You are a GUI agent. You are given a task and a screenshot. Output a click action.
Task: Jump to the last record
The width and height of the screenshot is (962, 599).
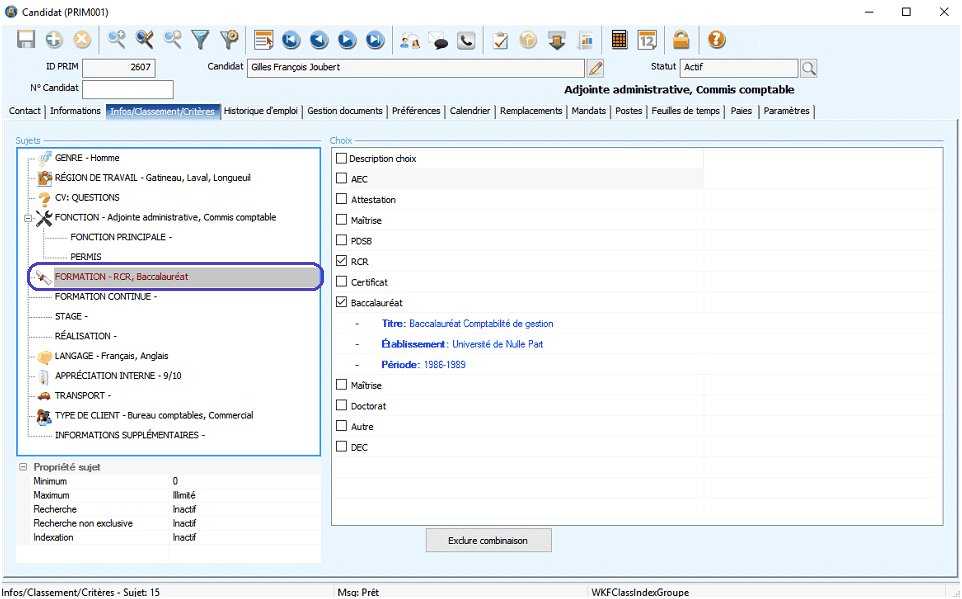coord(375,40)
